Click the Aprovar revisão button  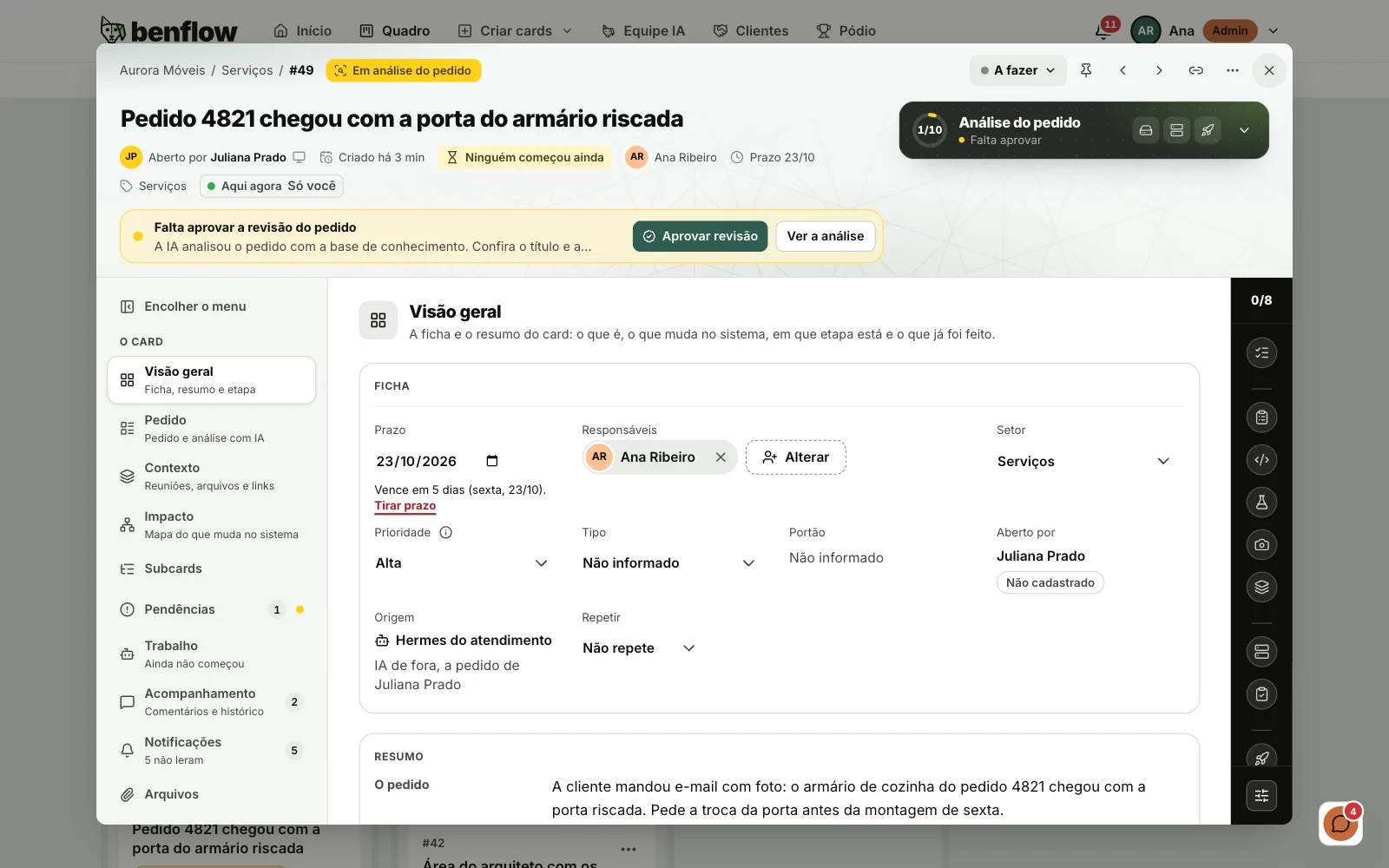tap(700, 236)
